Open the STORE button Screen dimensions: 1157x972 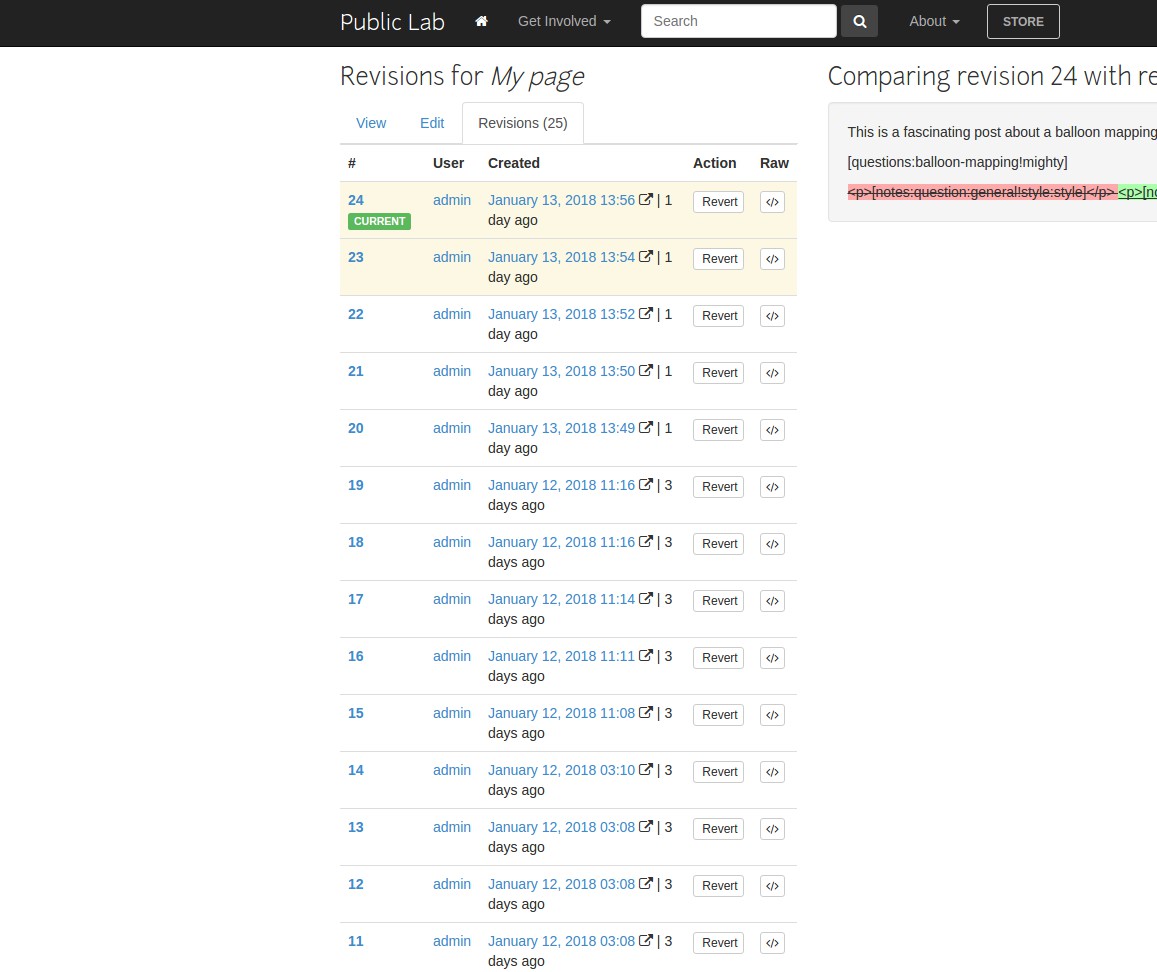tap(1023, 21)
